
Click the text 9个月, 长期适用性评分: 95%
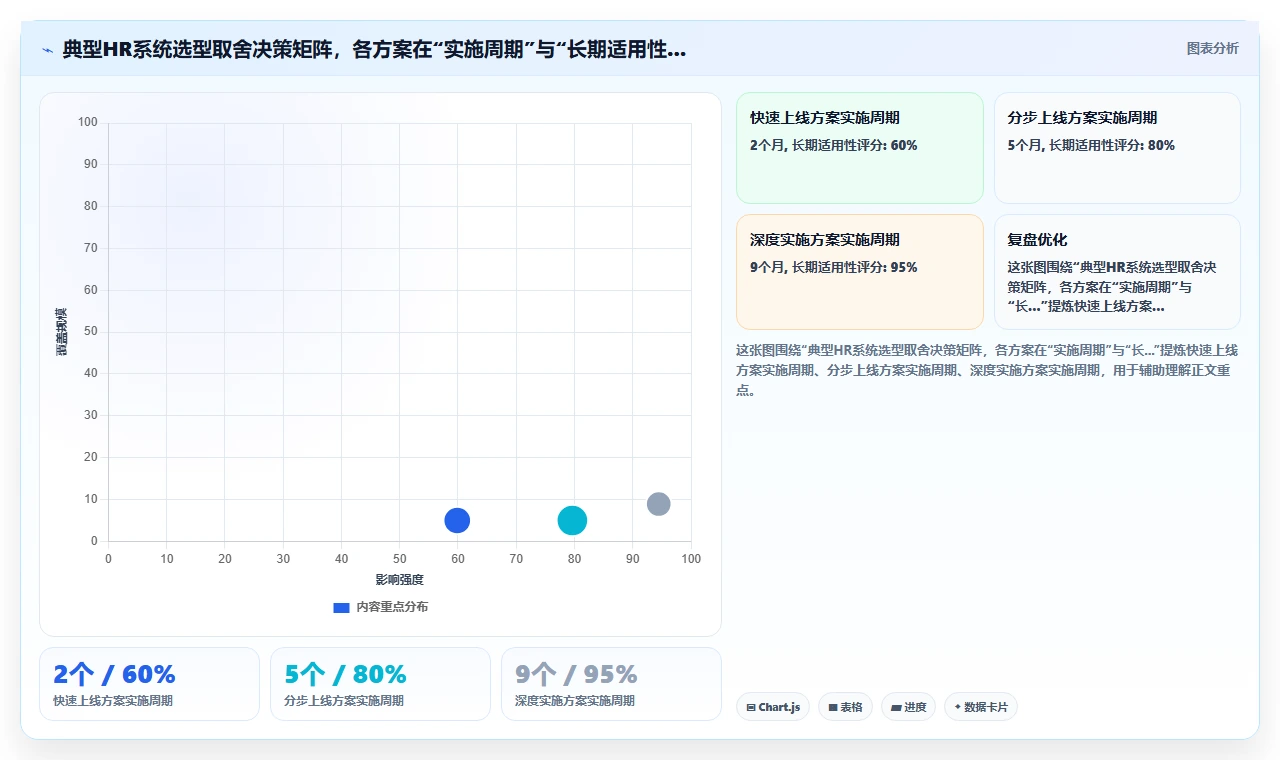(833, 267)
